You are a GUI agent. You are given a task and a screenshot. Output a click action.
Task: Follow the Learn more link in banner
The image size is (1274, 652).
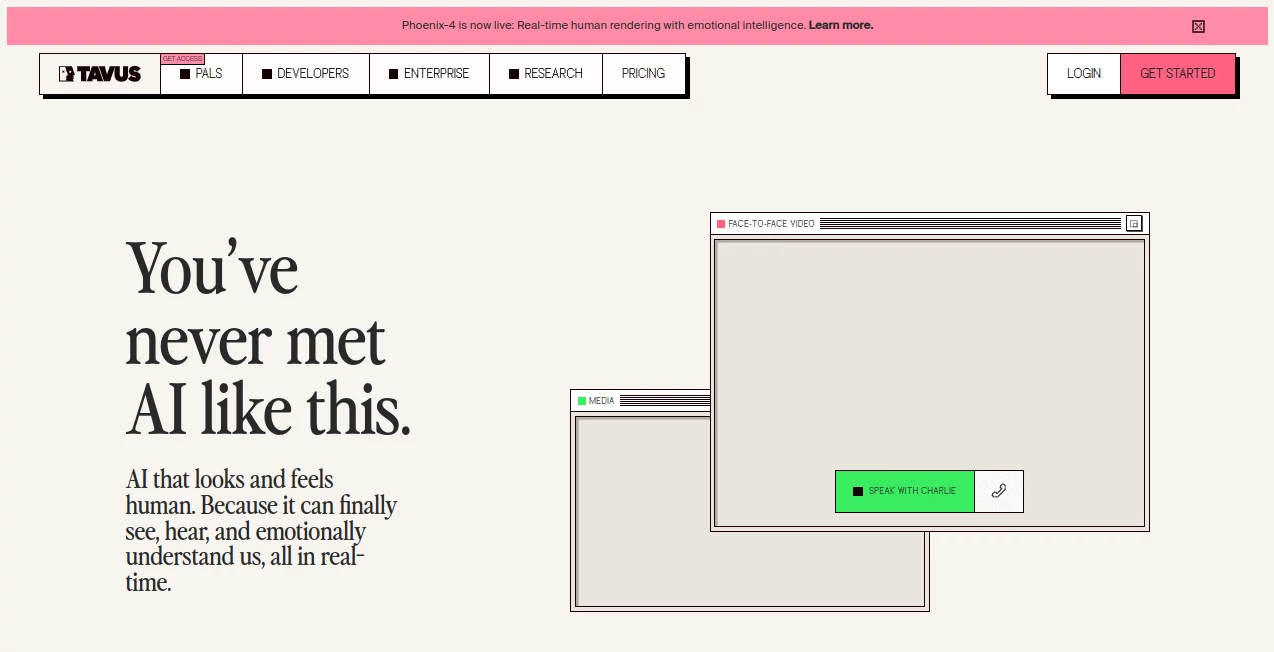tap(840, 25)
